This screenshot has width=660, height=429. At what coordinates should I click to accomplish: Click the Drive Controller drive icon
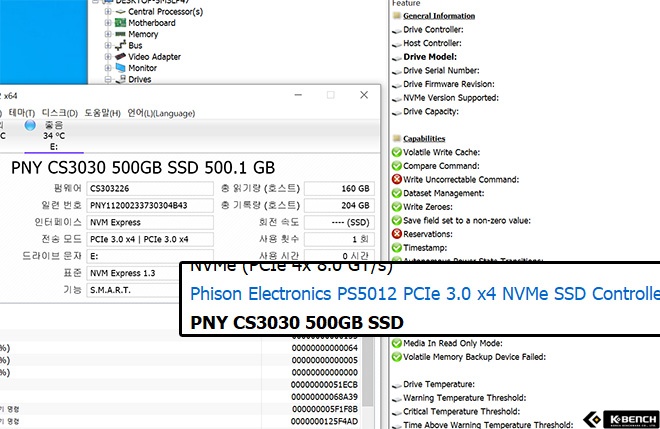[x=397, y=30]
